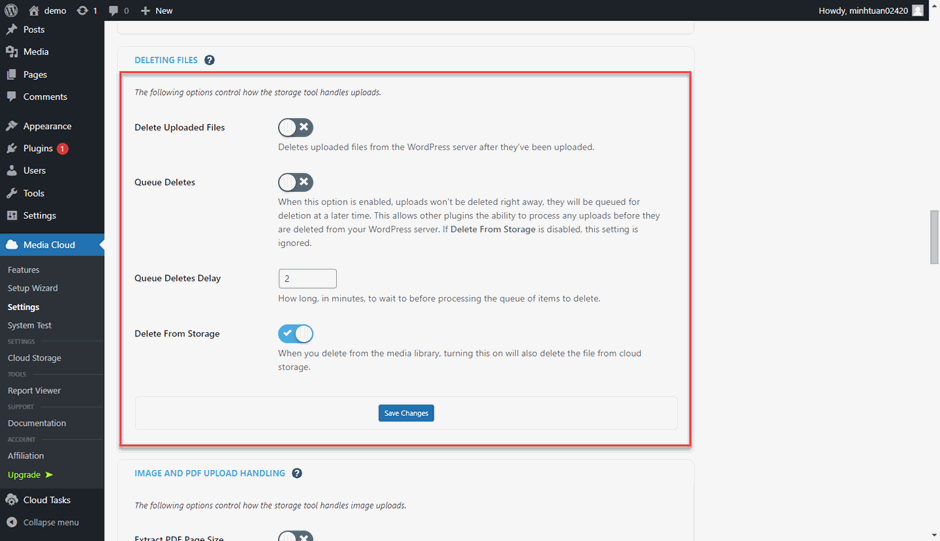This screenshot has height=541, width=940.
Task: Click the Plugins plug icon
Action: click(11, 148)
